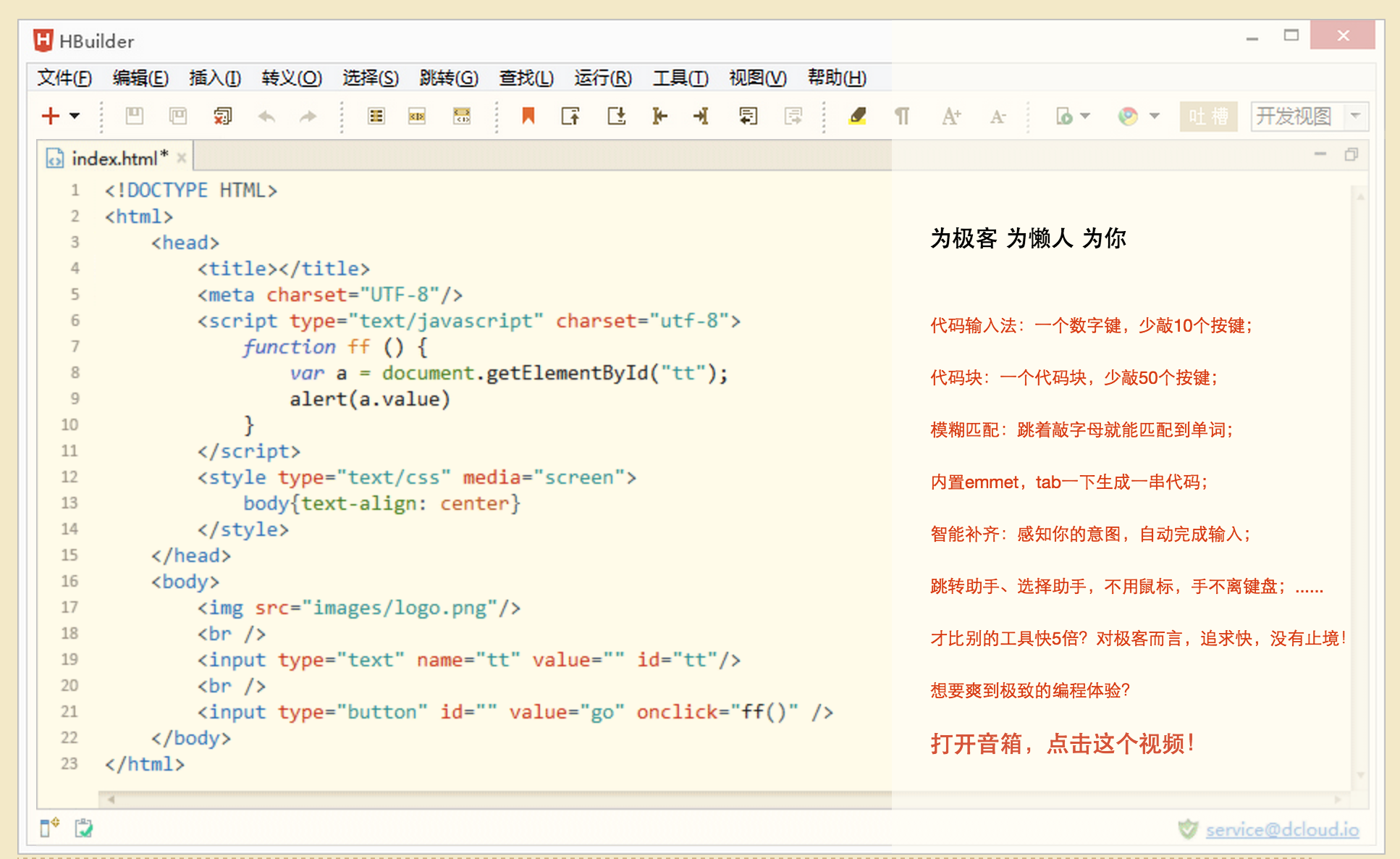1400x859 pixels.
Task: Open the 视图(V) menu
Action: coord(758,77)
